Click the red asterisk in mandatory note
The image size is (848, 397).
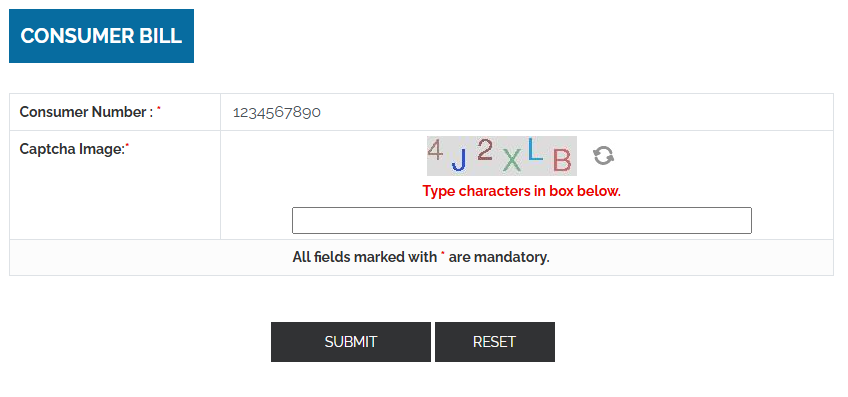(442, 254)
